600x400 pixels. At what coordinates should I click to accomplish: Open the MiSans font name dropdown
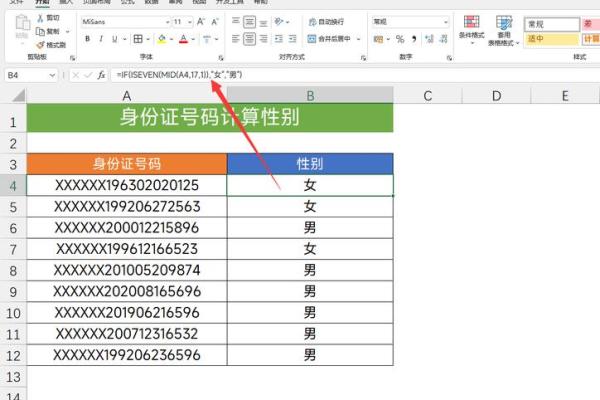167,22
